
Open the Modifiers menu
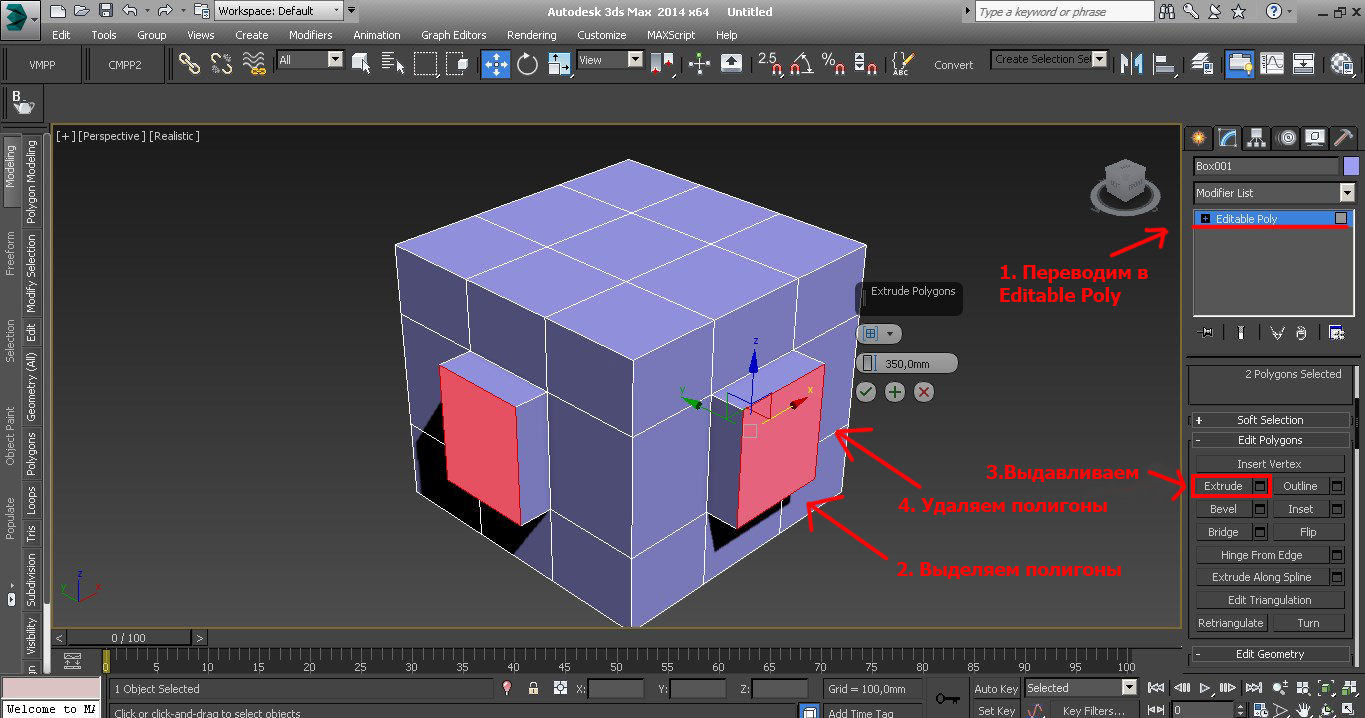(310, 35)
